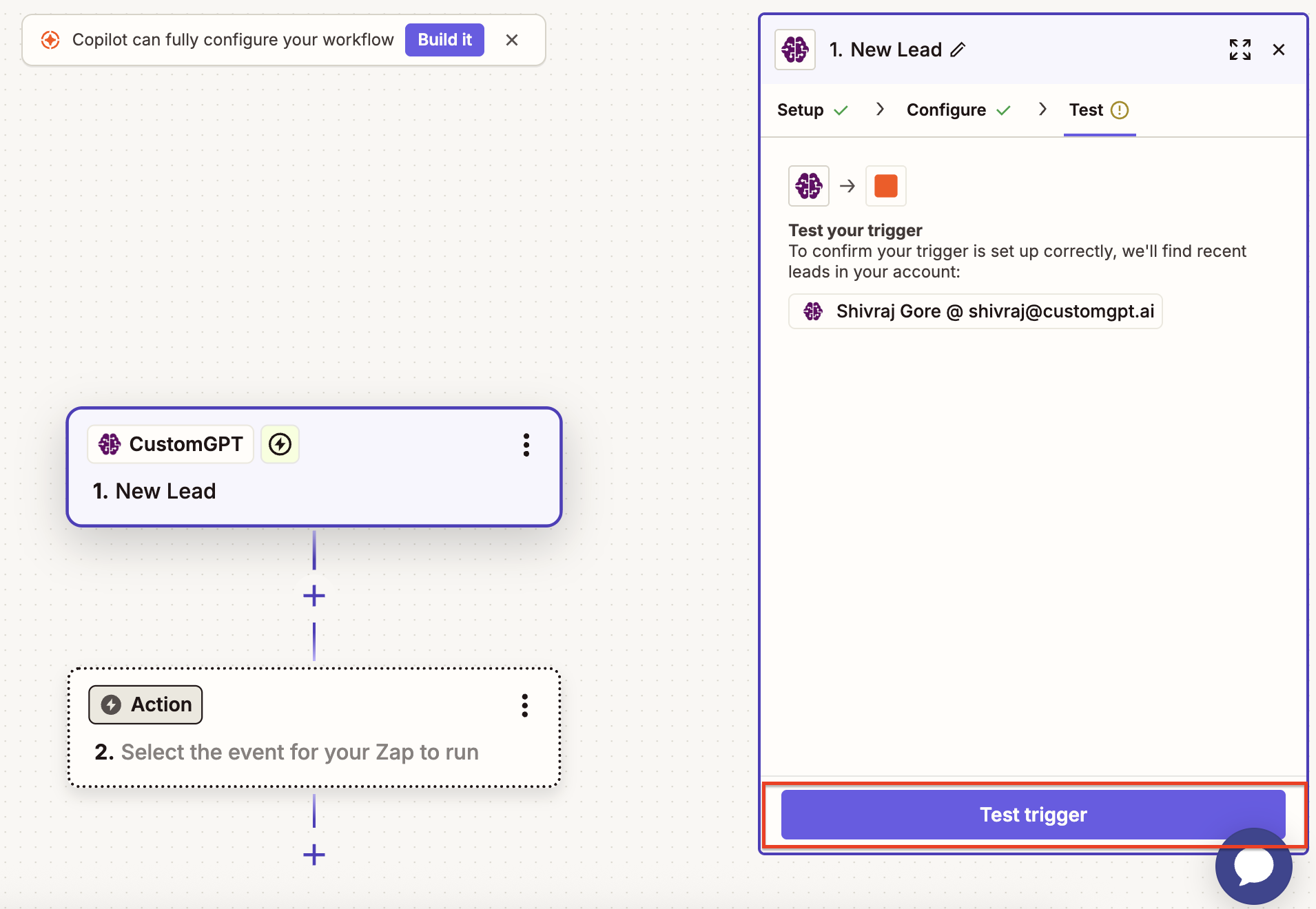Click the Configure completed checkmark

click(x=1003, y=110)
